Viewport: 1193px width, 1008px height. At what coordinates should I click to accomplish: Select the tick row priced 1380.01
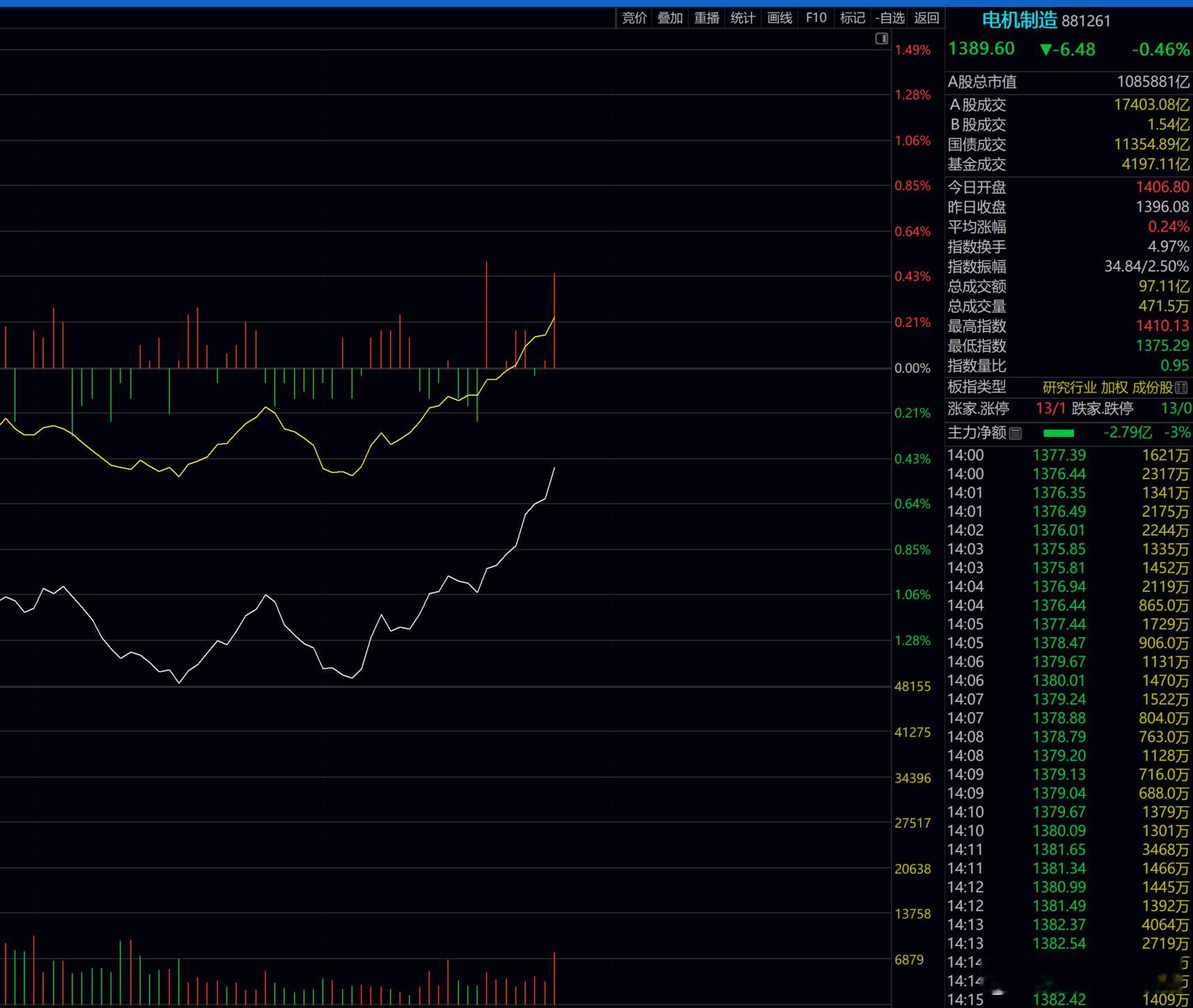pyautogui.click(x=1068, y=681)
